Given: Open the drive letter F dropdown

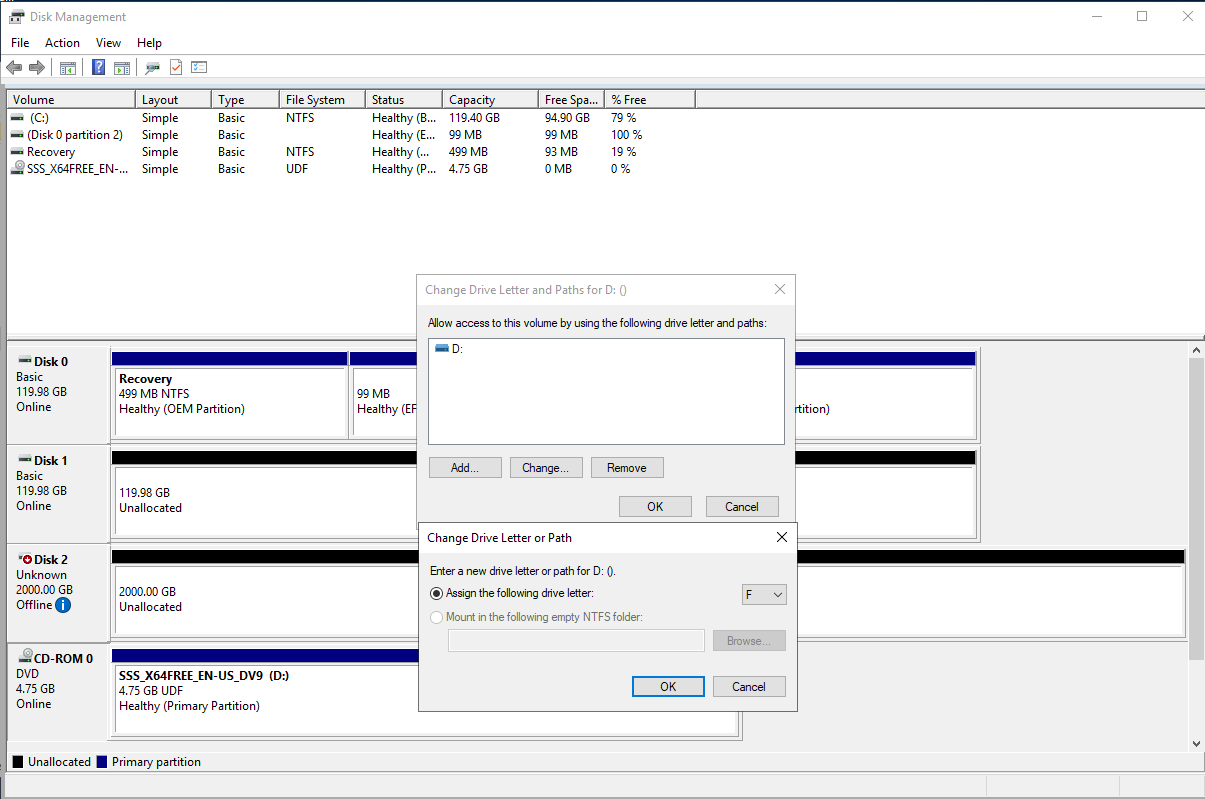Looking at the screenshot, I should pos(764,595).
